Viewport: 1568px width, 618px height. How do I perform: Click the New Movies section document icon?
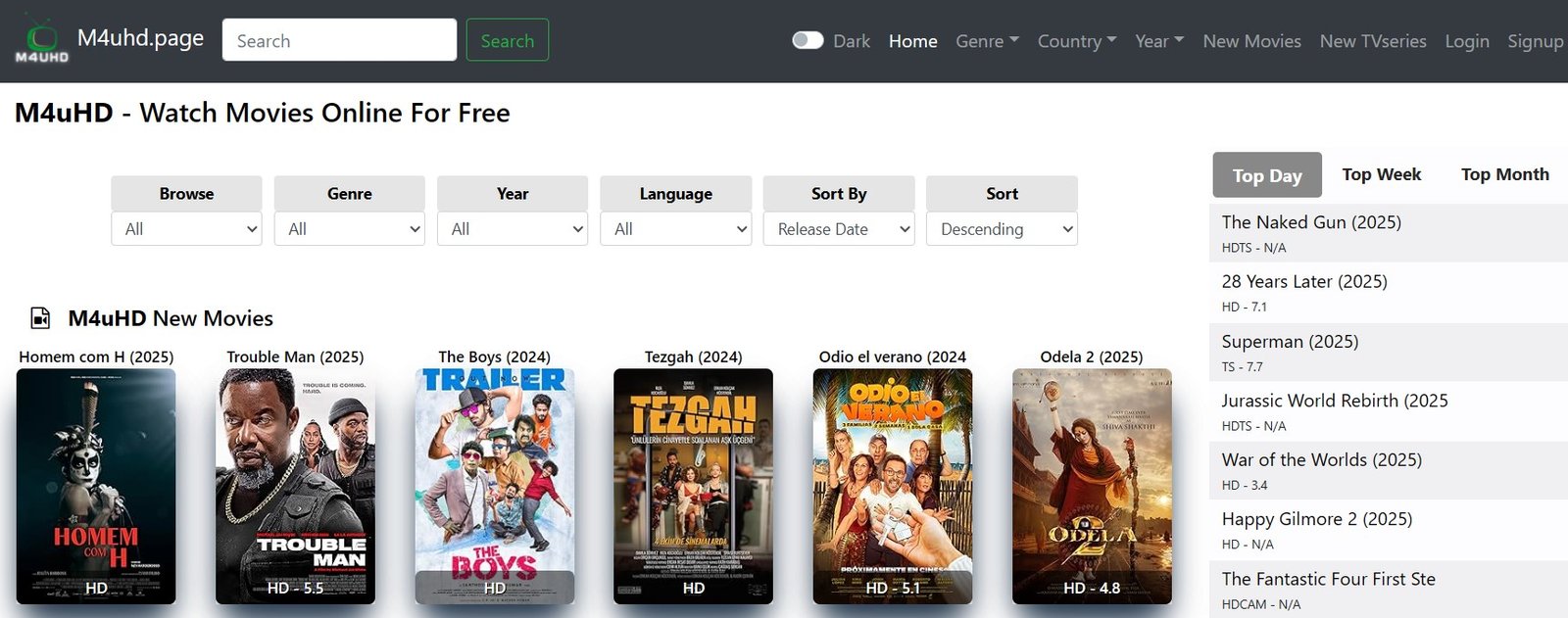coord(40,318)
